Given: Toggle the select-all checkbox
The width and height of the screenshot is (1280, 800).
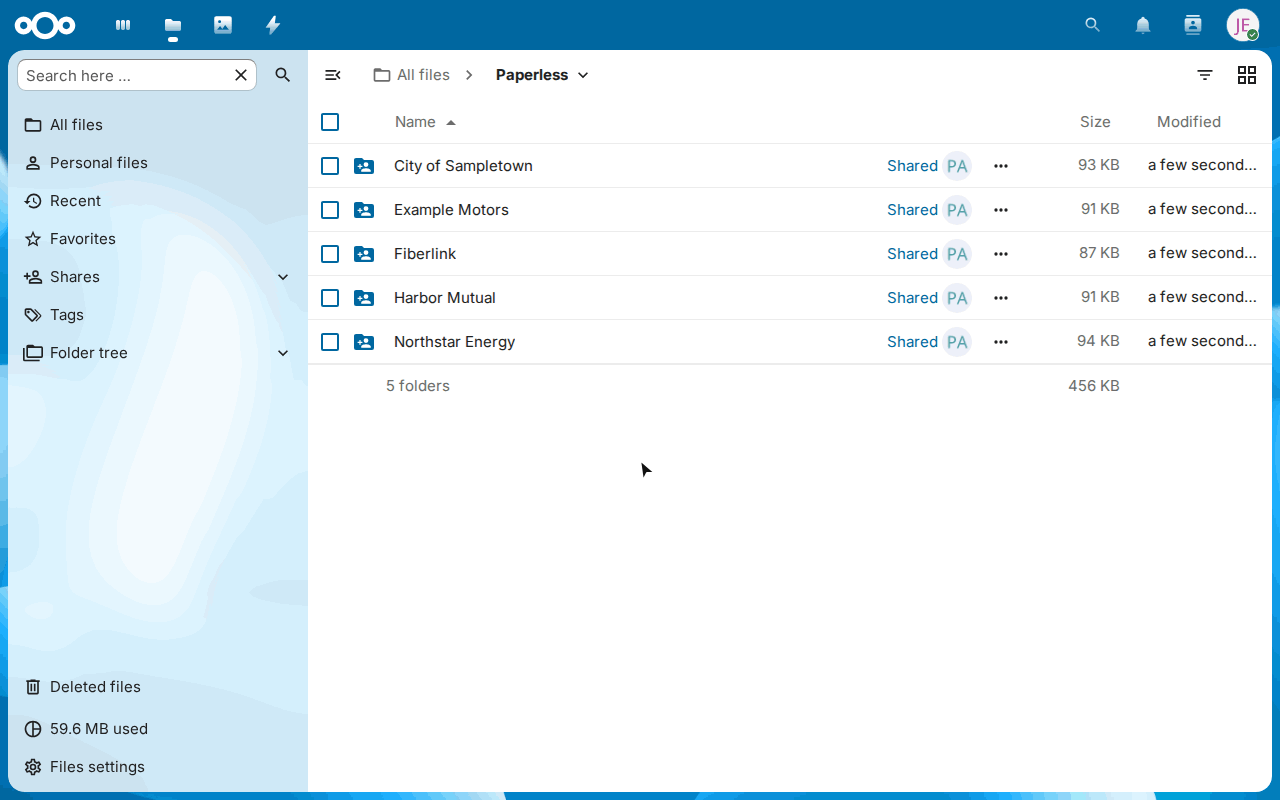Looking at the screenshot, I should (330, 122).
